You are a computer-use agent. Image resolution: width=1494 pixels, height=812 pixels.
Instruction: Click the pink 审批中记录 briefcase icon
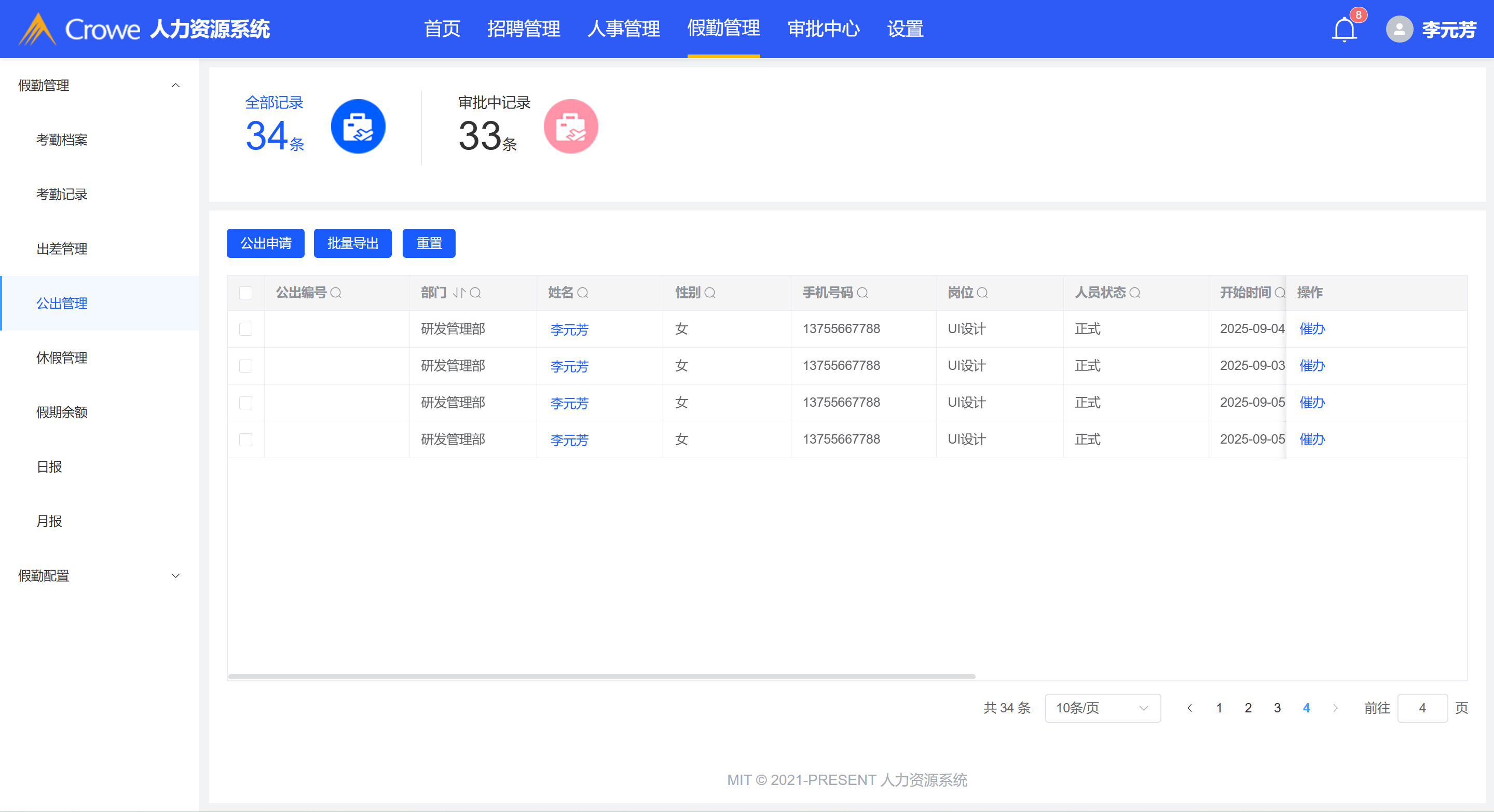pos(570,127)
